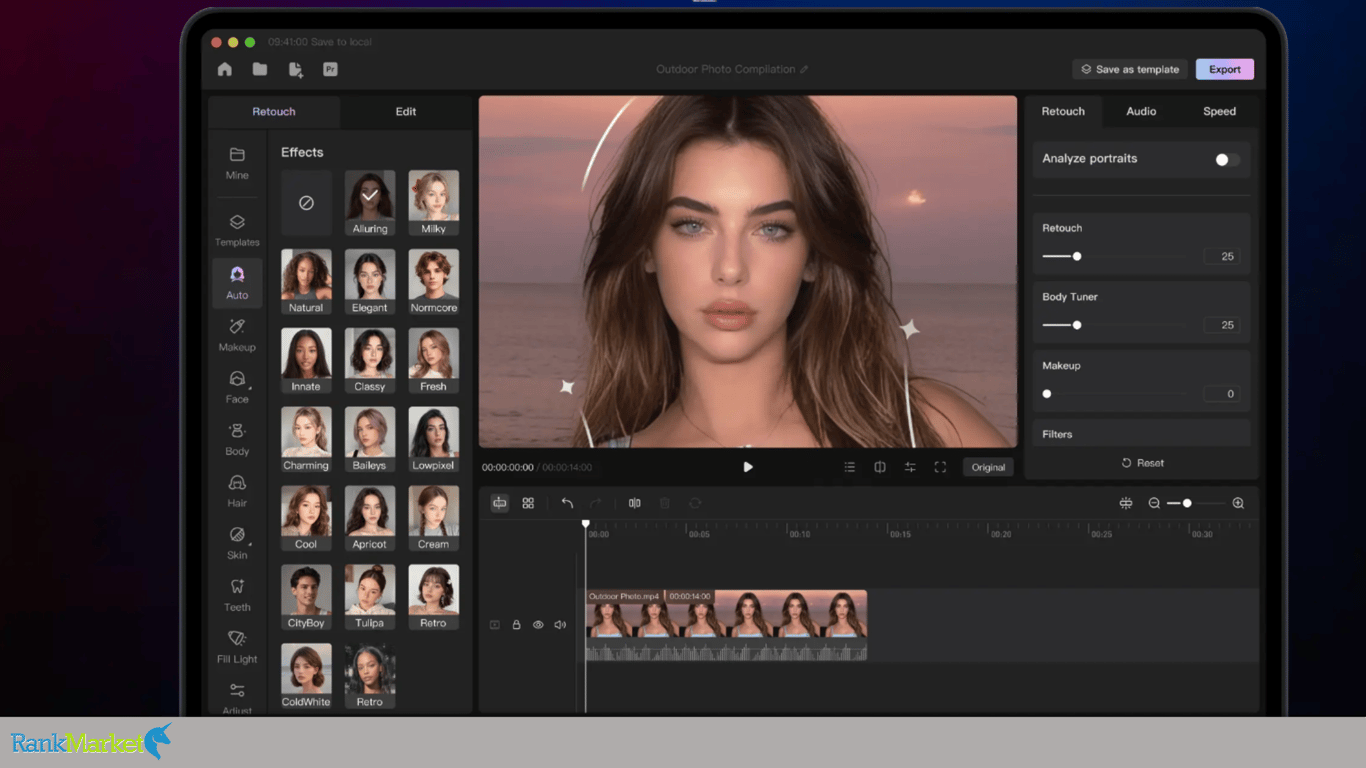The width and height of the screenshot is (1366, 768).
Task: Open the list icon under preview
Action: point(850,467)
